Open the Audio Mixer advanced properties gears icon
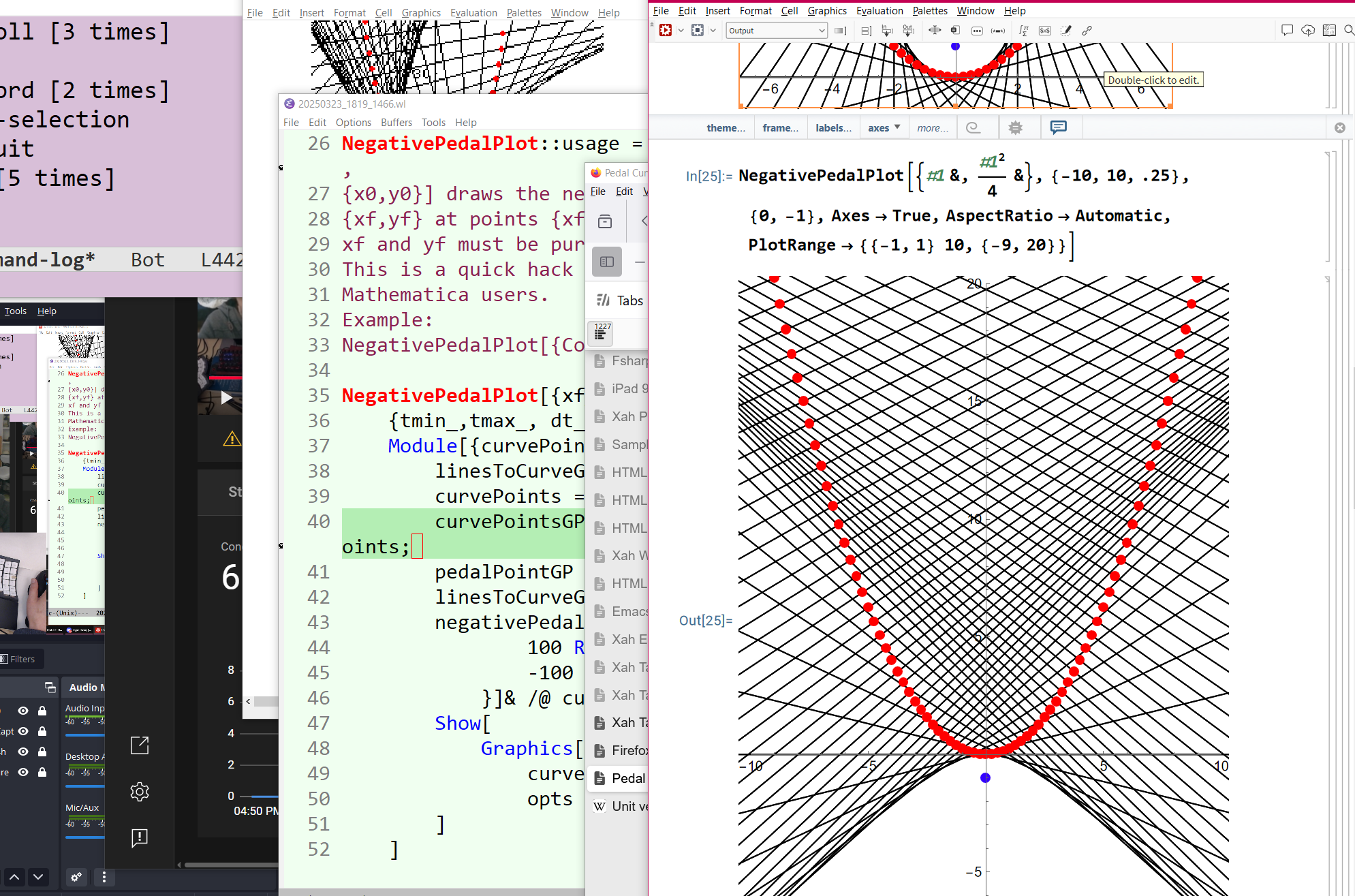 (76, 877)
